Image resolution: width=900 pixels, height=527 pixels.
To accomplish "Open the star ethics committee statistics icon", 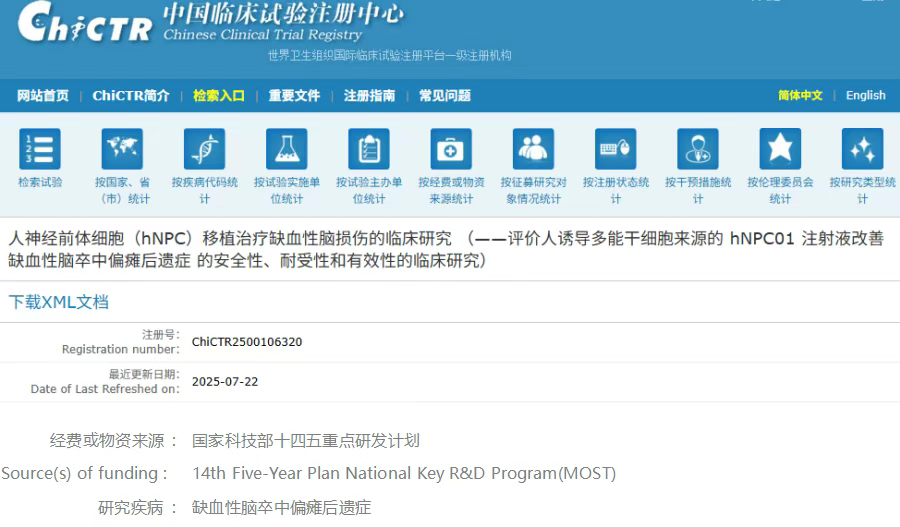I will (x=780, y=149).
